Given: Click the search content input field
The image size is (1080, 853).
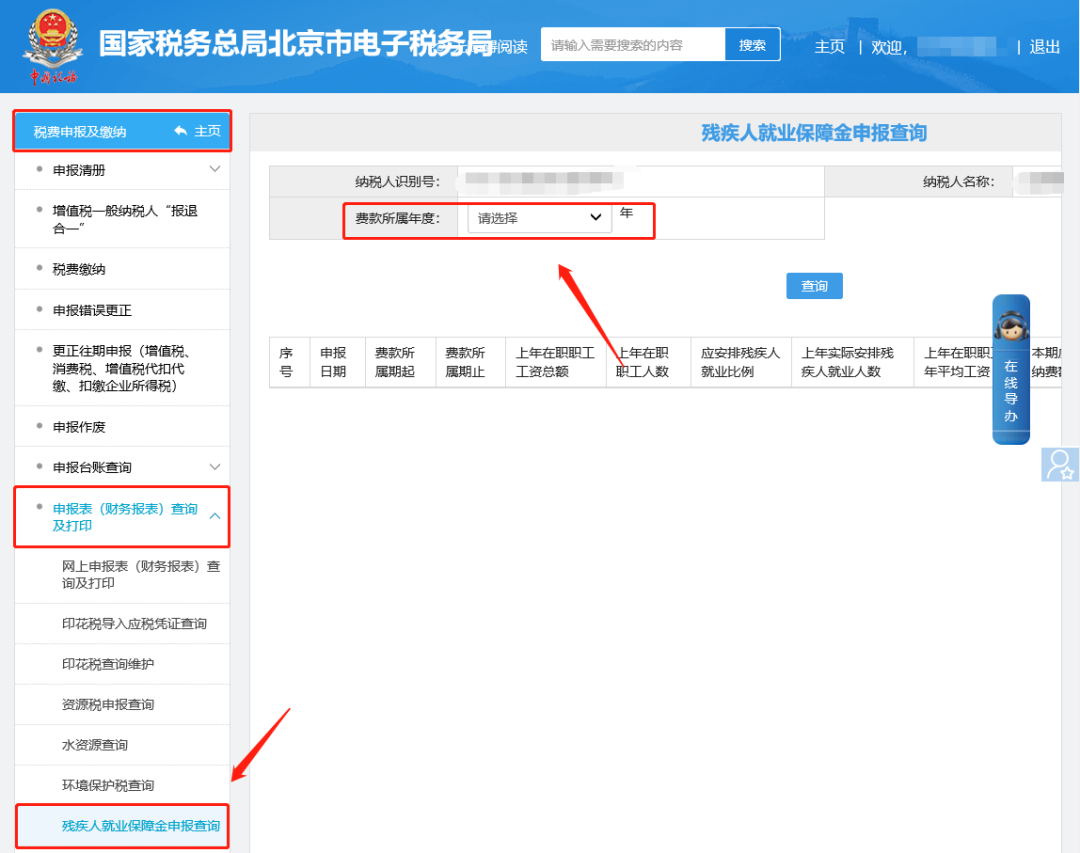Looking at the screenshot, I should pyautogui.click(x=632, y=45).
